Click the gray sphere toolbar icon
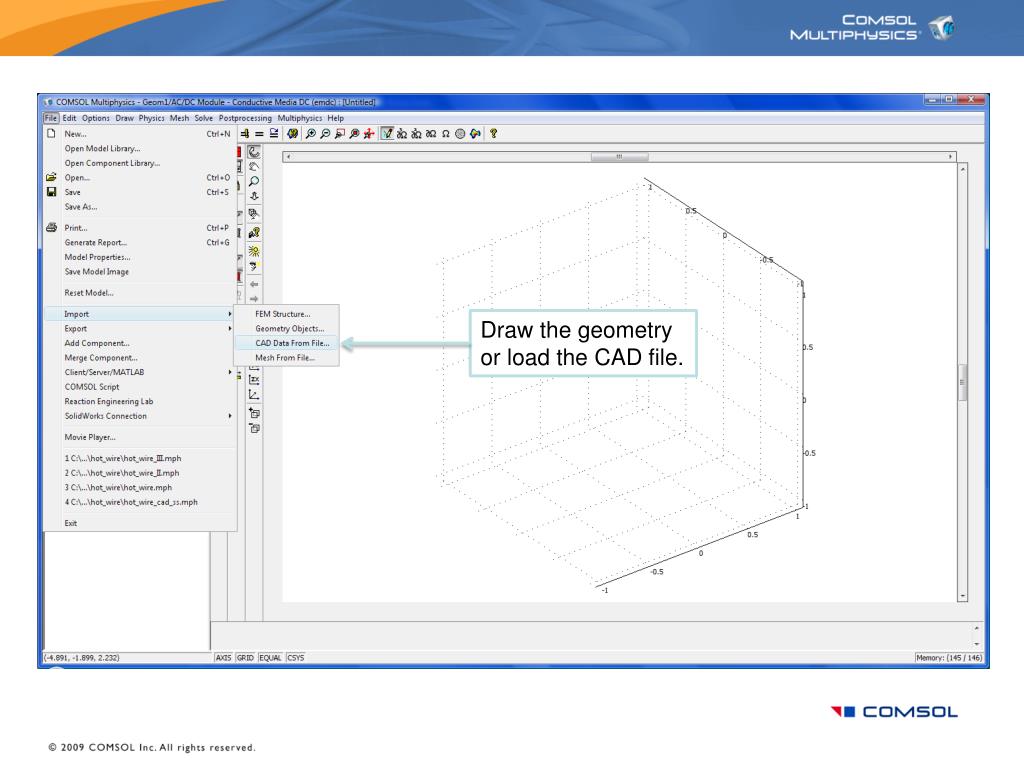 point(460,134)
